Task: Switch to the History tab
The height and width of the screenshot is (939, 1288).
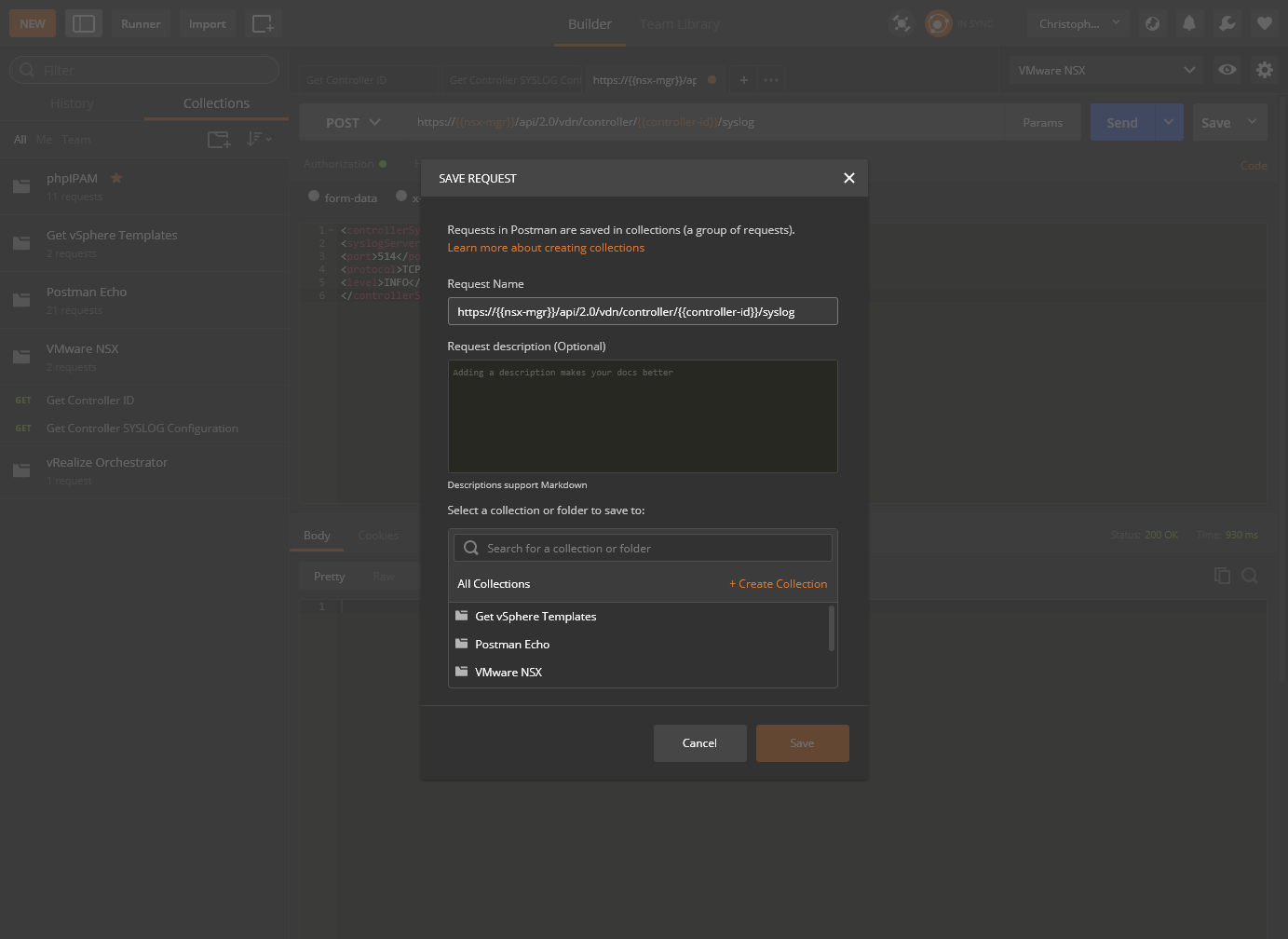Action: click(72, 103)
